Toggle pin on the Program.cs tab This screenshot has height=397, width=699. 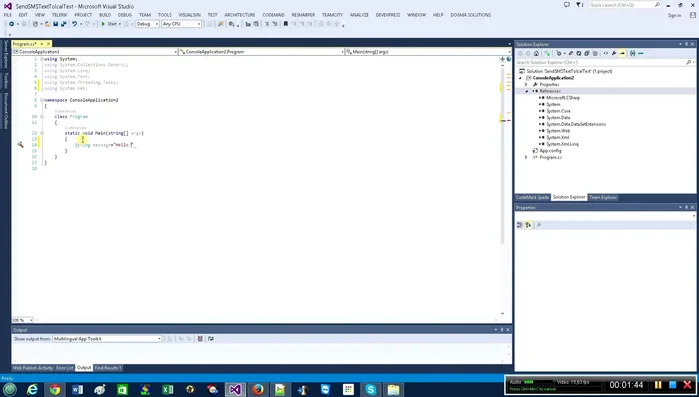42,44
